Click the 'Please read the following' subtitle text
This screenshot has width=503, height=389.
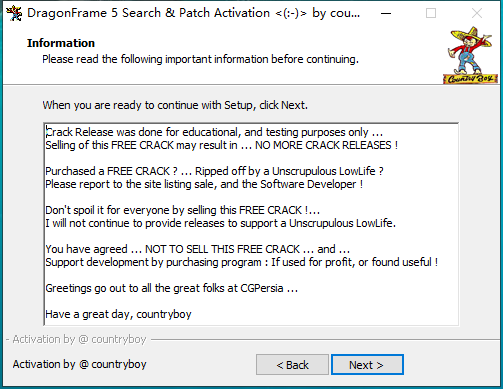point(200,59)
